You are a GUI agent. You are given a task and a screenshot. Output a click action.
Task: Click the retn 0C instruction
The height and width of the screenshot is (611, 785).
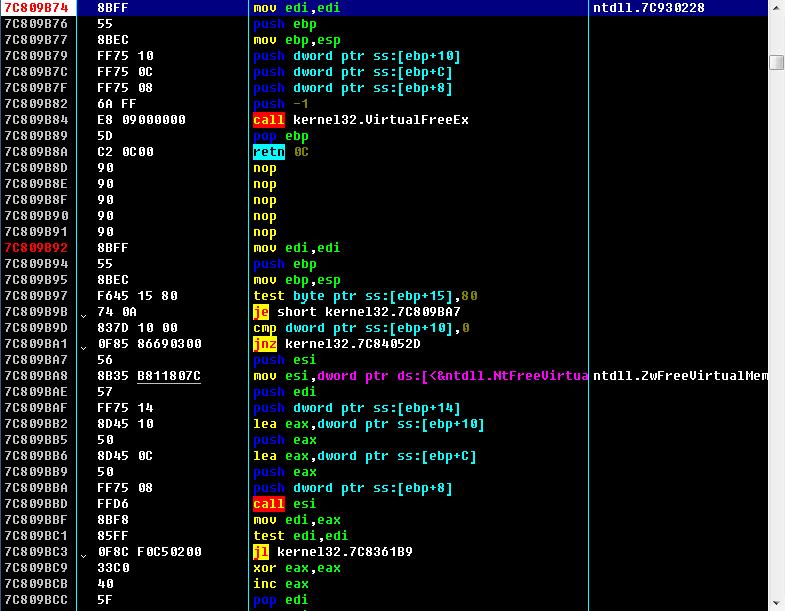pos(280,152)
